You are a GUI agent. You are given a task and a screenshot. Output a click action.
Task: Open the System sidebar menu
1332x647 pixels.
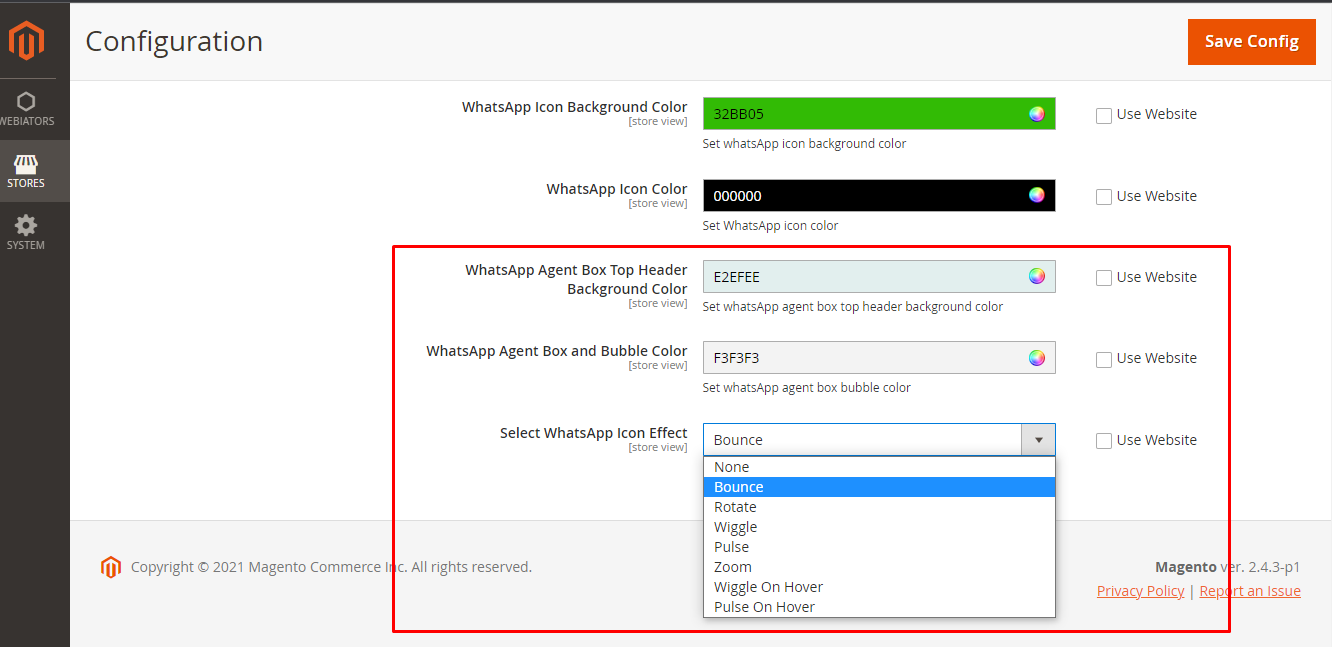27,233
